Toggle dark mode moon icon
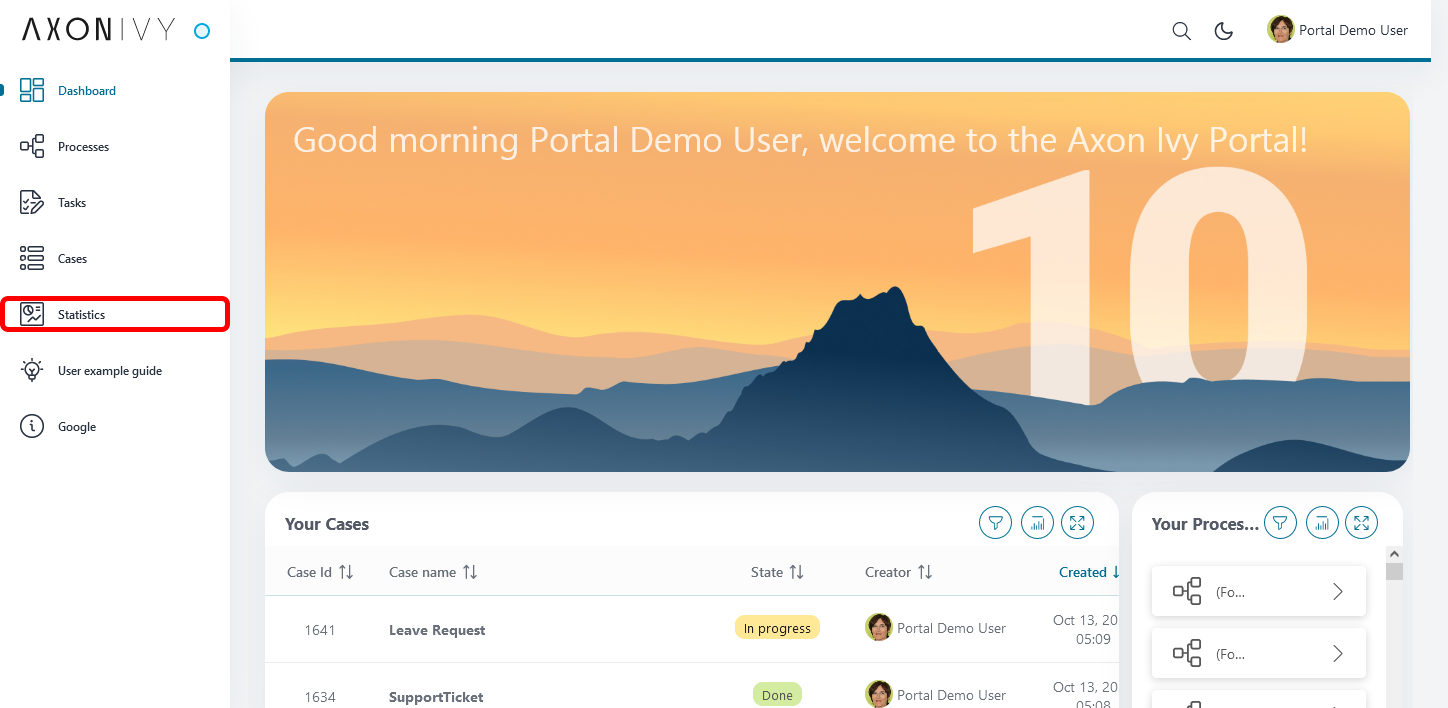 pos(1223,31)
